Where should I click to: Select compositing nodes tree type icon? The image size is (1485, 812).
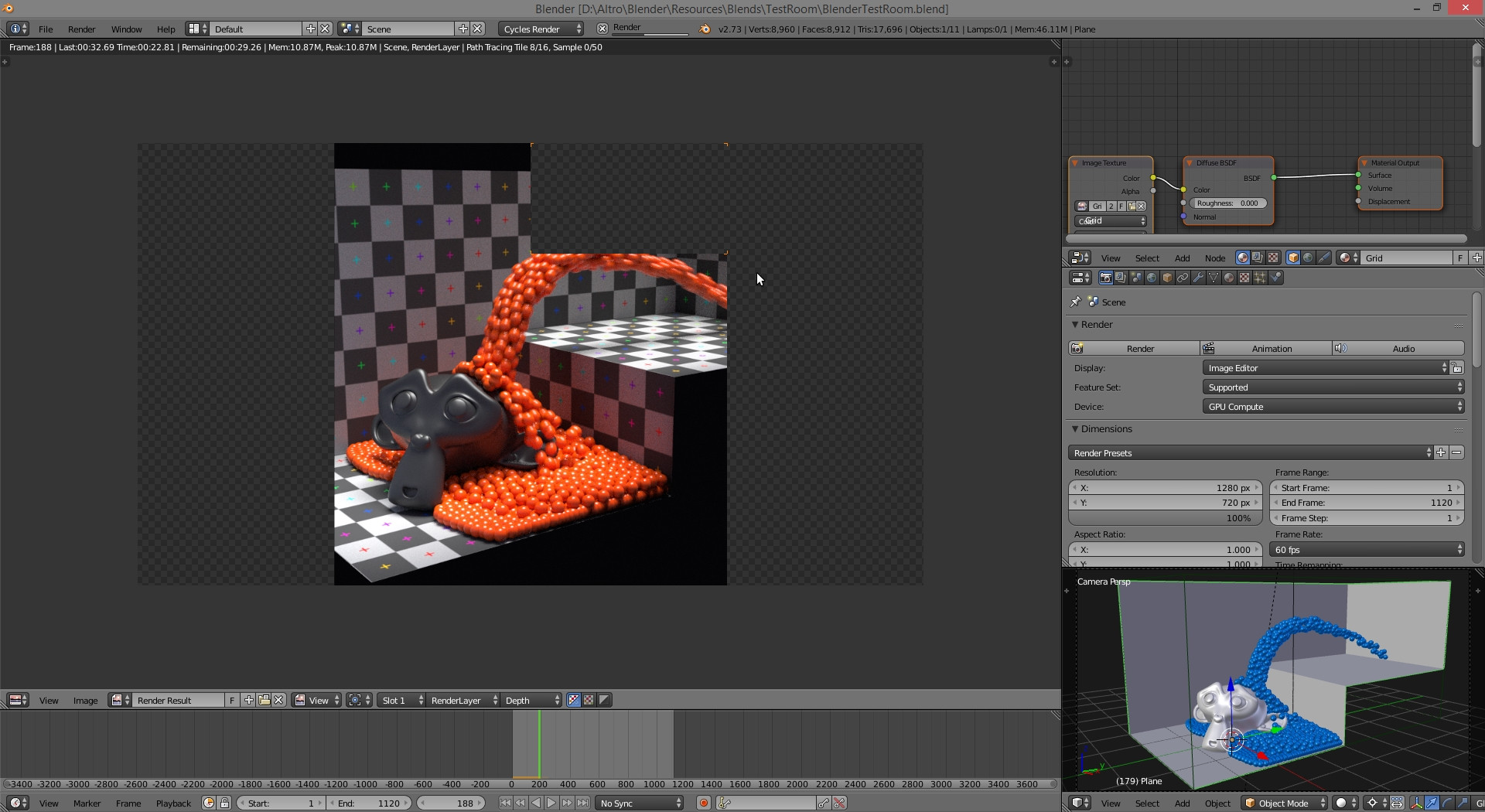coord(1258,258)
